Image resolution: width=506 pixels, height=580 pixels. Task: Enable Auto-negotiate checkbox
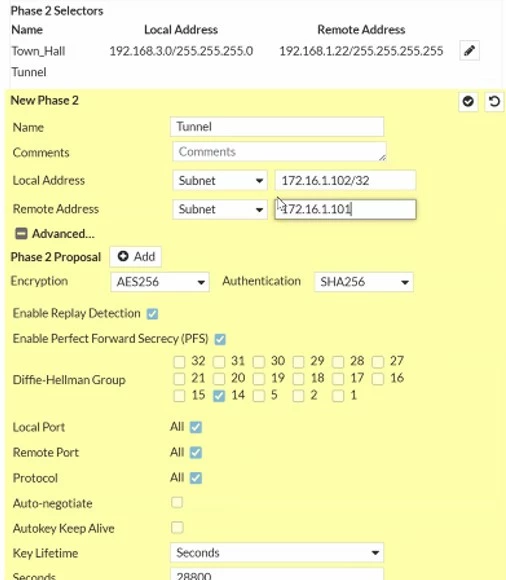tap(177, 502)
